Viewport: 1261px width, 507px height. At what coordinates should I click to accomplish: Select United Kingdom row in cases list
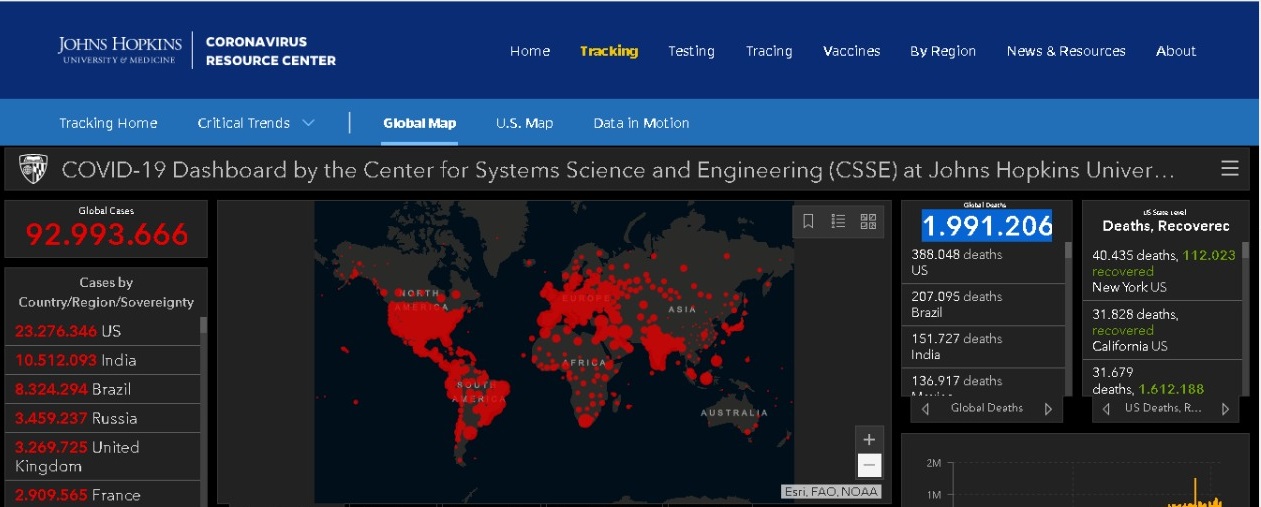click(x=103, y=456)
